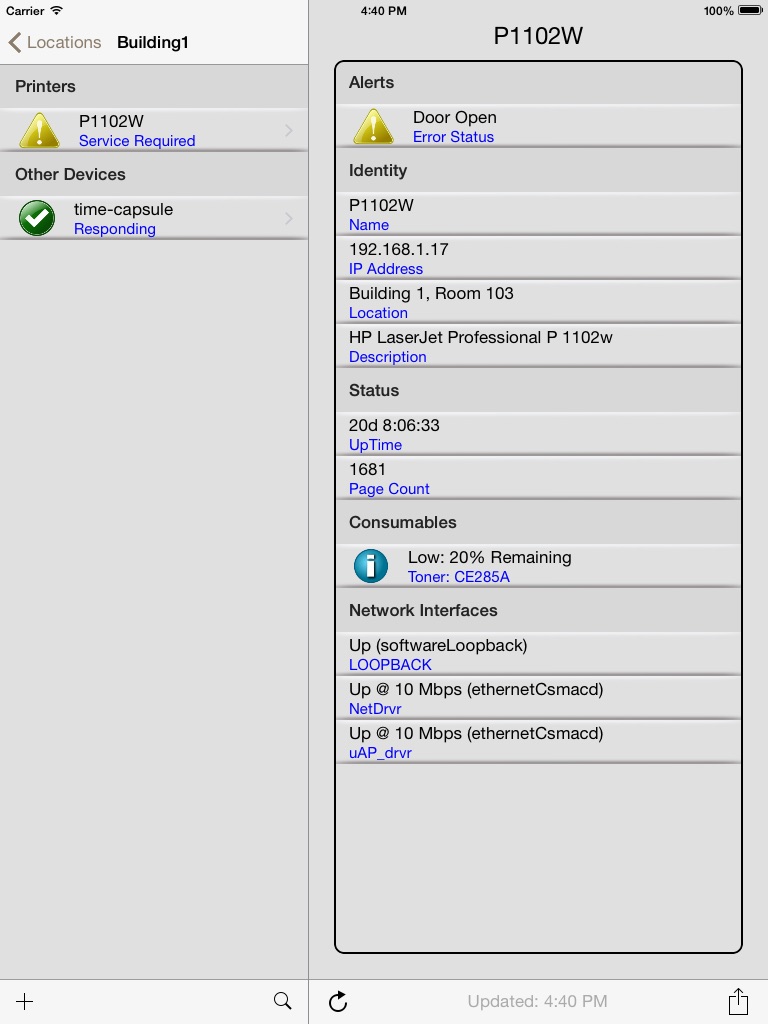Click the Responding status text
This screenshot has height=1024, width=768.
pos(114,229)
